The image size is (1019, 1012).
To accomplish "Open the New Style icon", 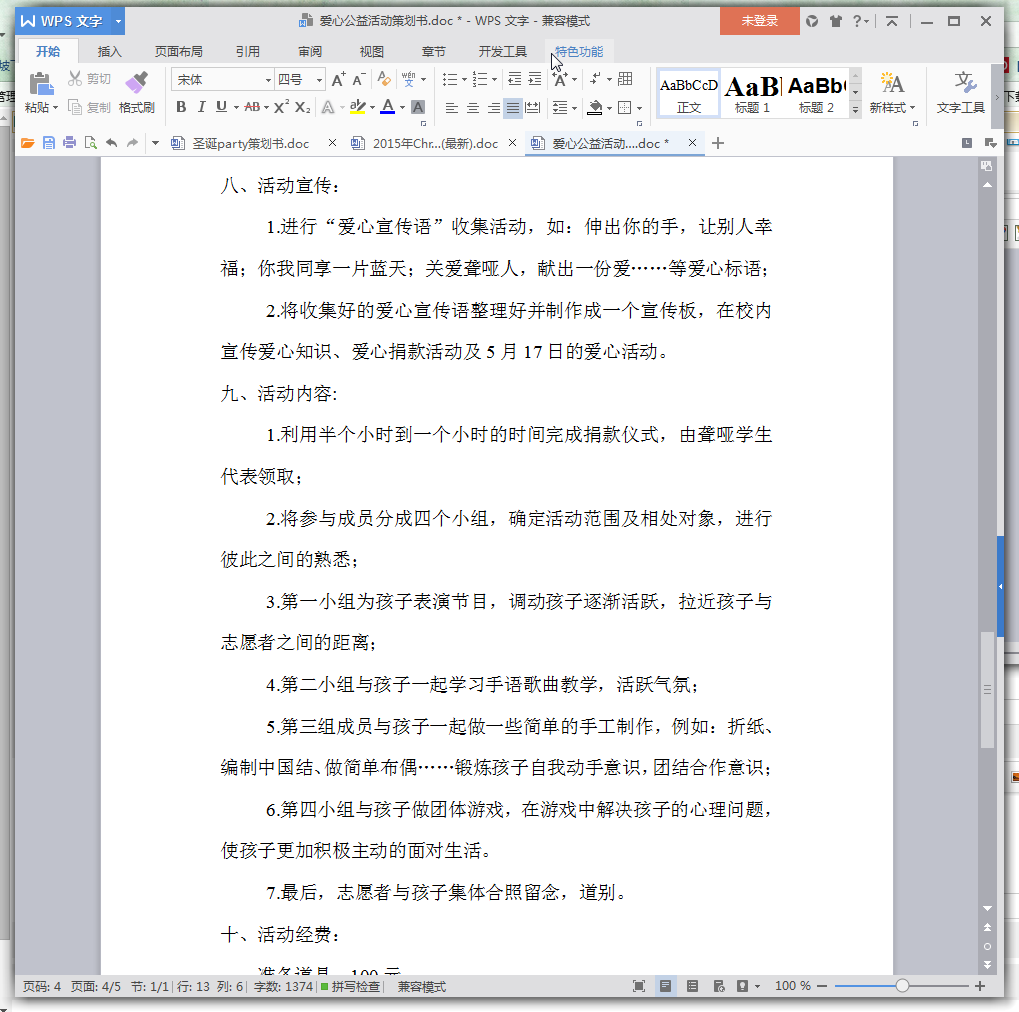I will pyautogui.click(x=892, y=83).
